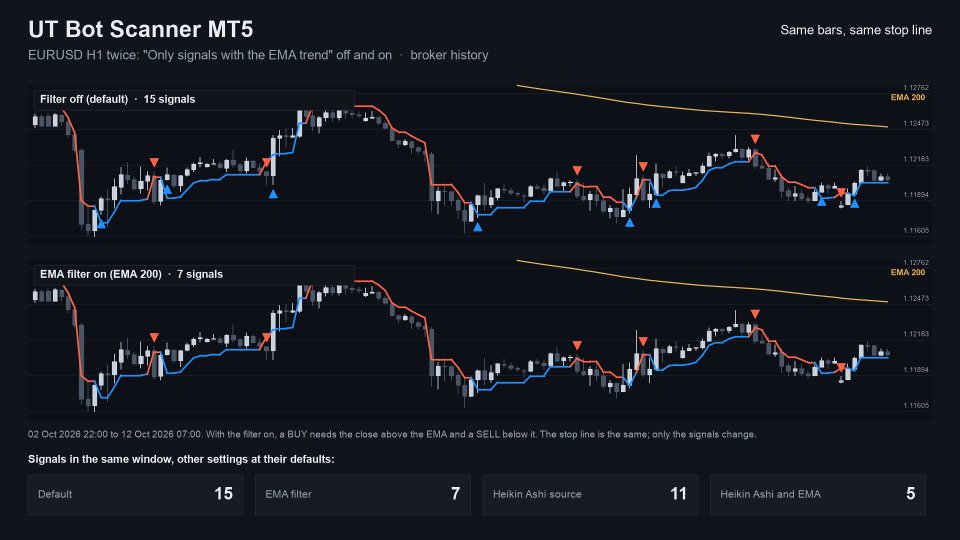Click the rightmost blue buy arrow in Filter off chart

tap(855, 203)
